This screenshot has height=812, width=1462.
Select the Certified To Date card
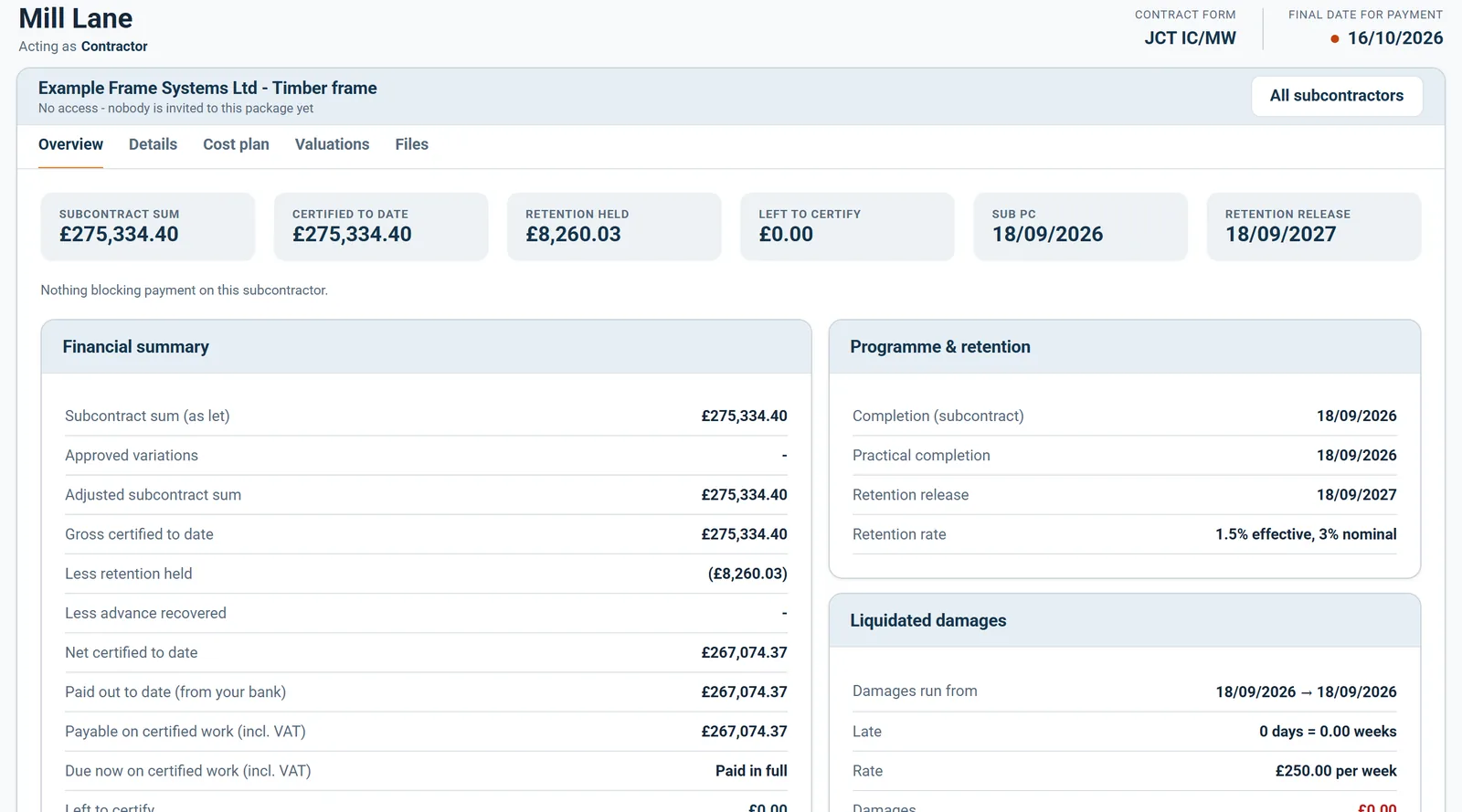pos(381,227)
